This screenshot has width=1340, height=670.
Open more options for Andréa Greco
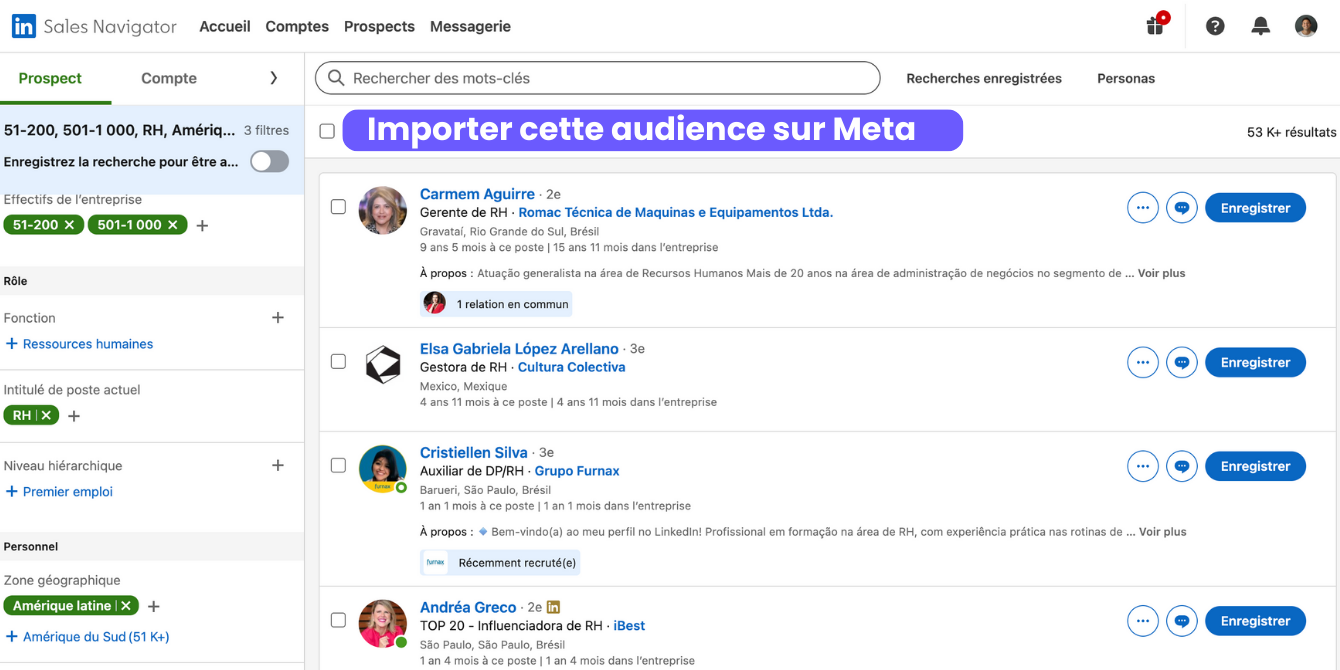click(x=1143, y=621)
